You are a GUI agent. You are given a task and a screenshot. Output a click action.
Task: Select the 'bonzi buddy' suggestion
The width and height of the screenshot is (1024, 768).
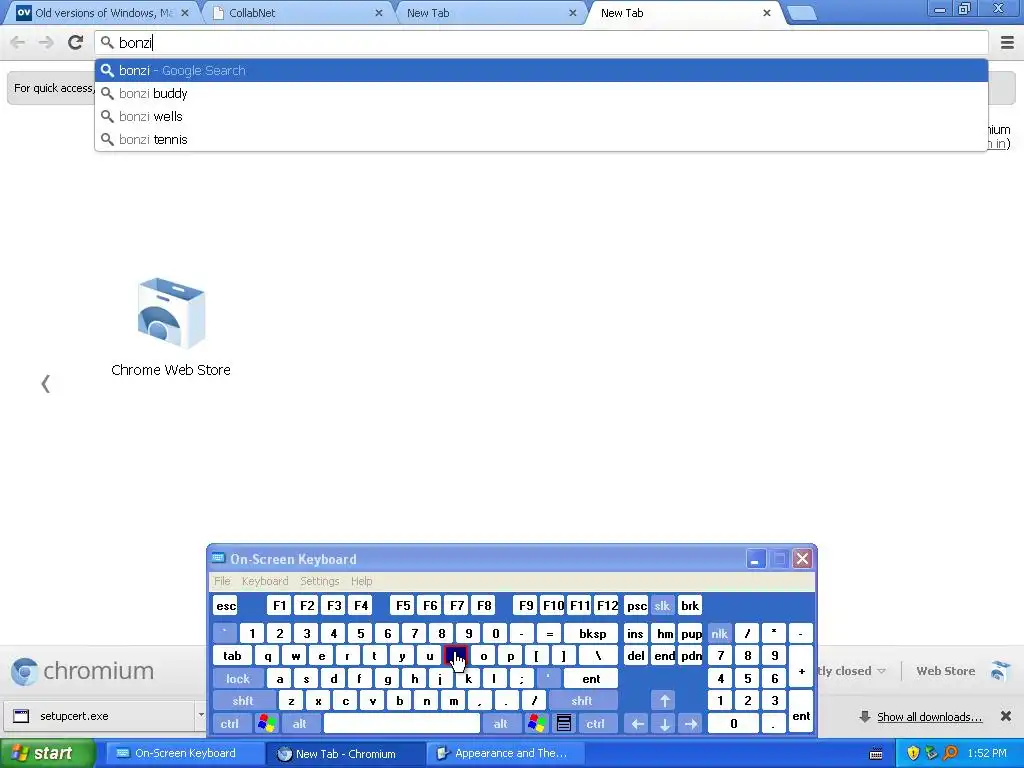point(541,93)
